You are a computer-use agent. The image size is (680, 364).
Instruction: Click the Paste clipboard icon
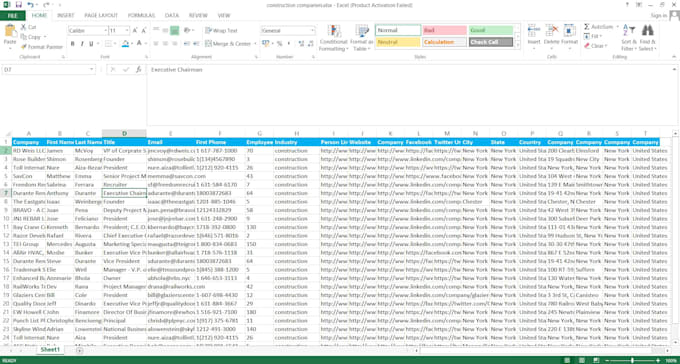pos(10,31)
